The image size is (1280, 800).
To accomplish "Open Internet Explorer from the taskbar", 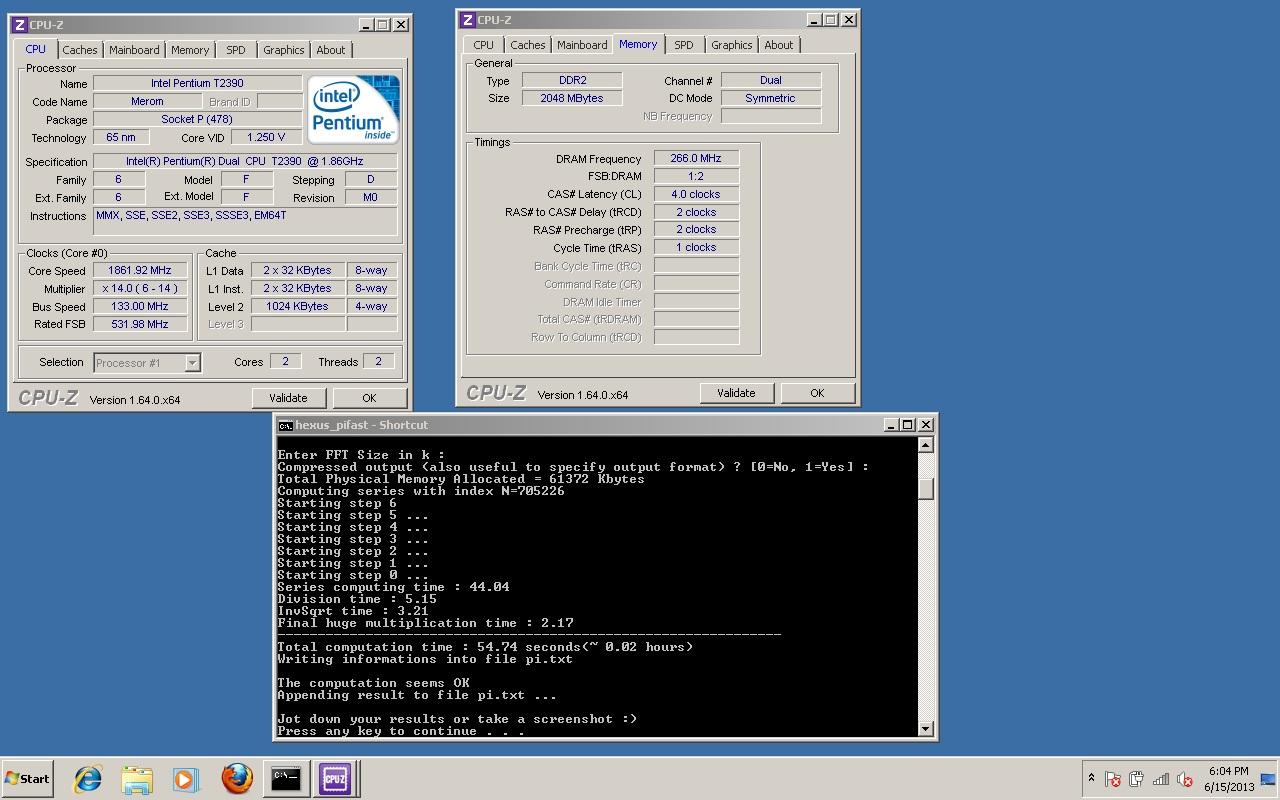I will pyautogui.click(x=88, y=778).
